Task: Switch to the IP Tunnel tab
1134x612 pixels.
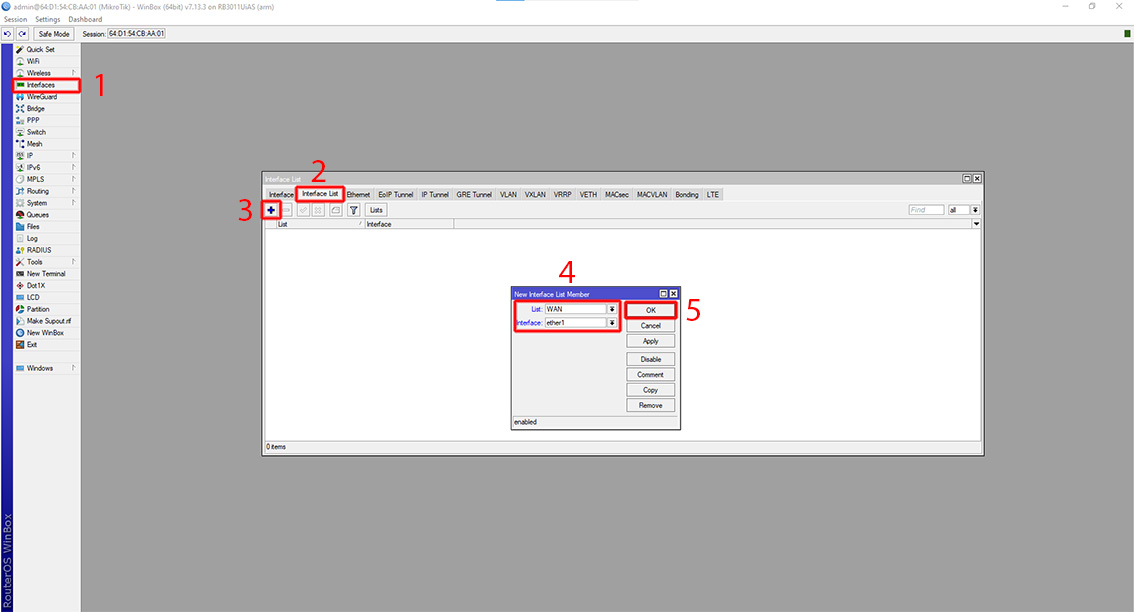Action: 435,195
